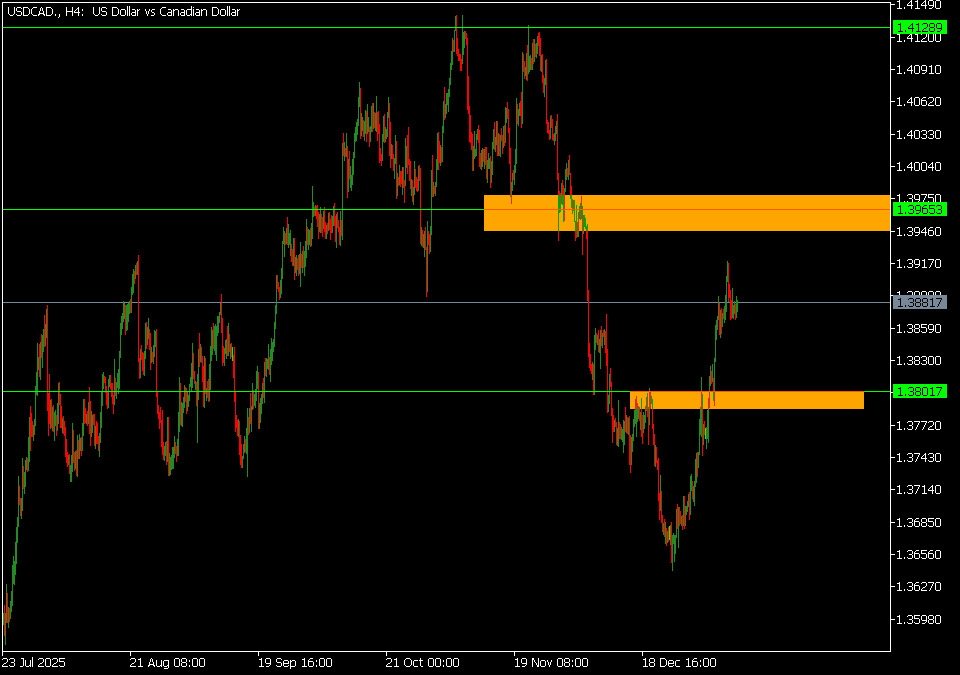This screenshot has height=675, width=960.
Task: Click the gray 1.38817 current price tag
Action: [x=921, y=301]
